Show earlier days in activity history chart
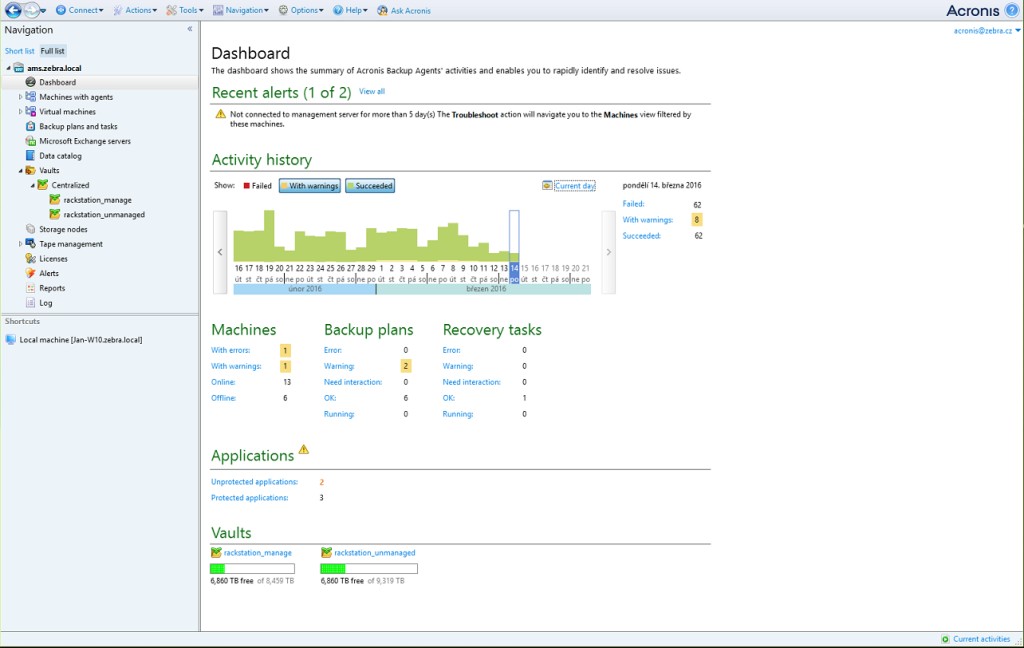Viewport: 1024px width, 648px height. (x=220, y=252)
